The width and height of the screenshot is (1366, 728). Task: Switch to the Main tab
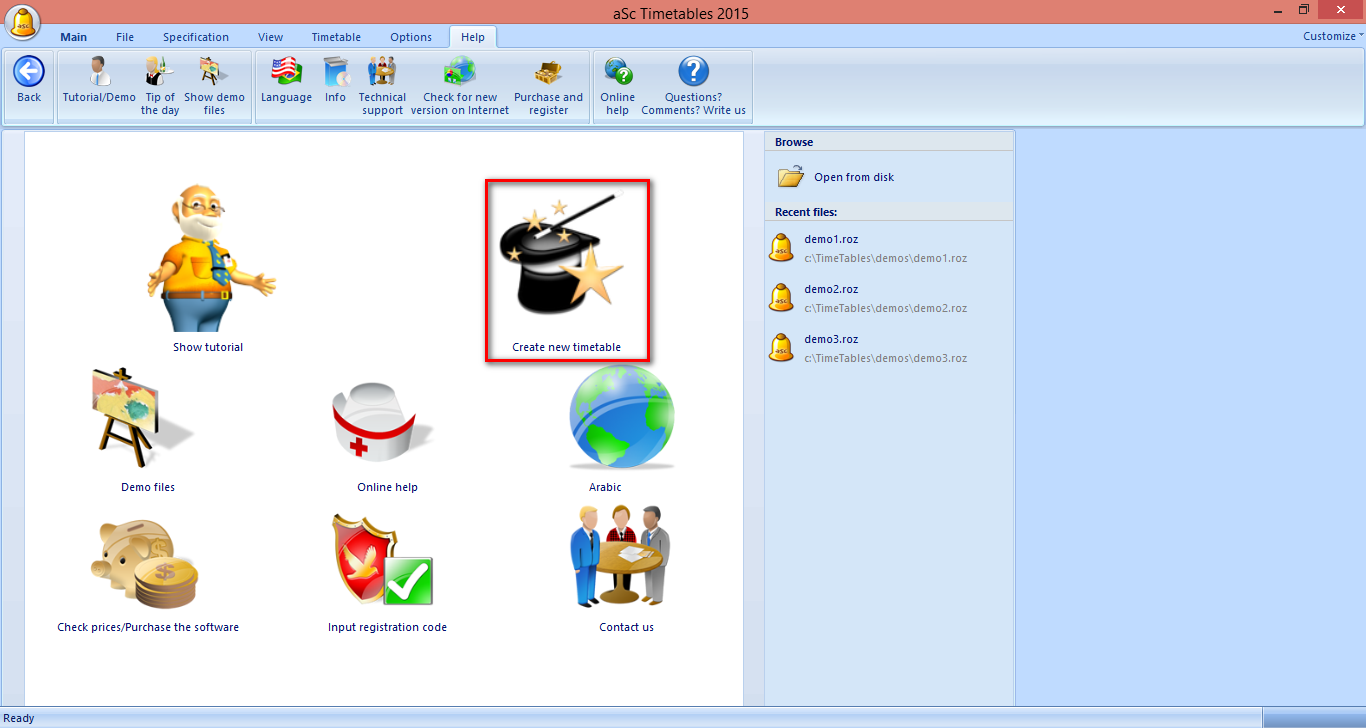click(74, 37)
